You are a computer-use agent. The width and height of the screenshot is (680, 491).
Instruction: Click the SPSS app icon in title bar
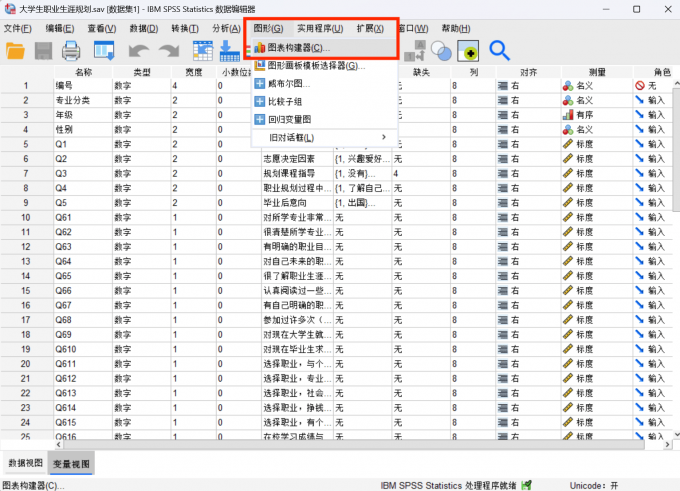point(10,9)
